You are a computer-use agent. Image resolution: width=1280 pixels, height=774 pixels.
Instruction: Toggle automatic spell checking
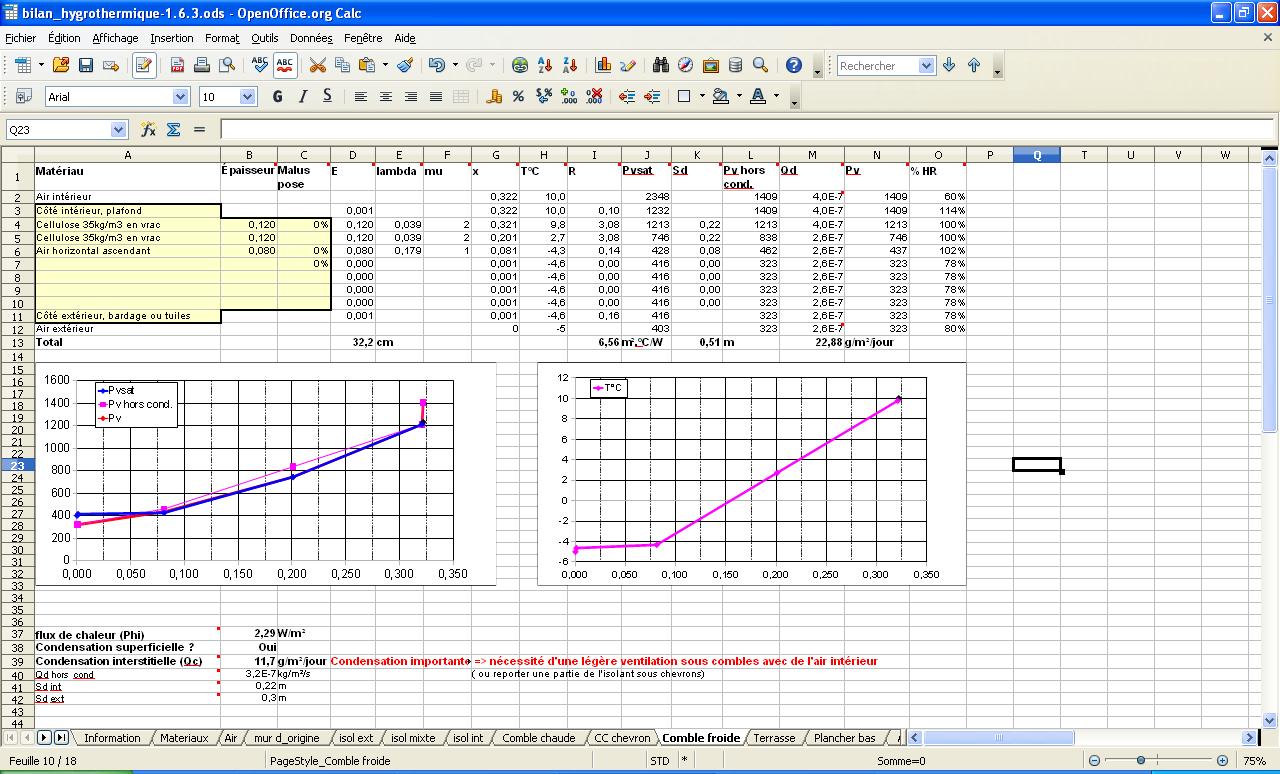285,65
